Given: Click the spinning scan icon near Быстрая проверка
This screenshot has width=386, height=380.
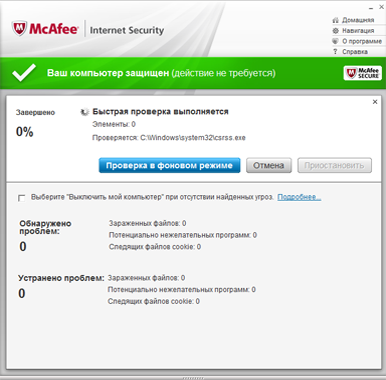Looking at the screenshot, I should (x=85, y=112).
